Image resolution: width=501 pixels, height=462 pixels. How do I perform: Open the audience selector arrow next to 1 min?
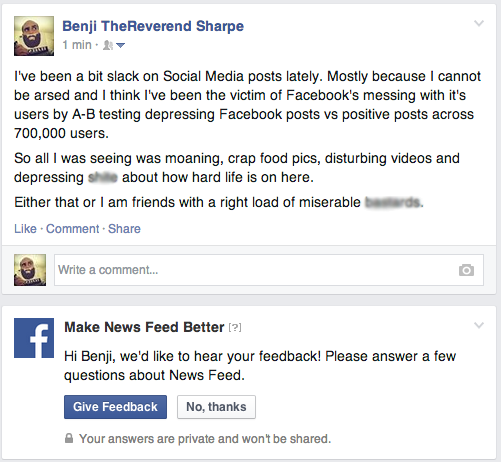[x=120, y=45]
